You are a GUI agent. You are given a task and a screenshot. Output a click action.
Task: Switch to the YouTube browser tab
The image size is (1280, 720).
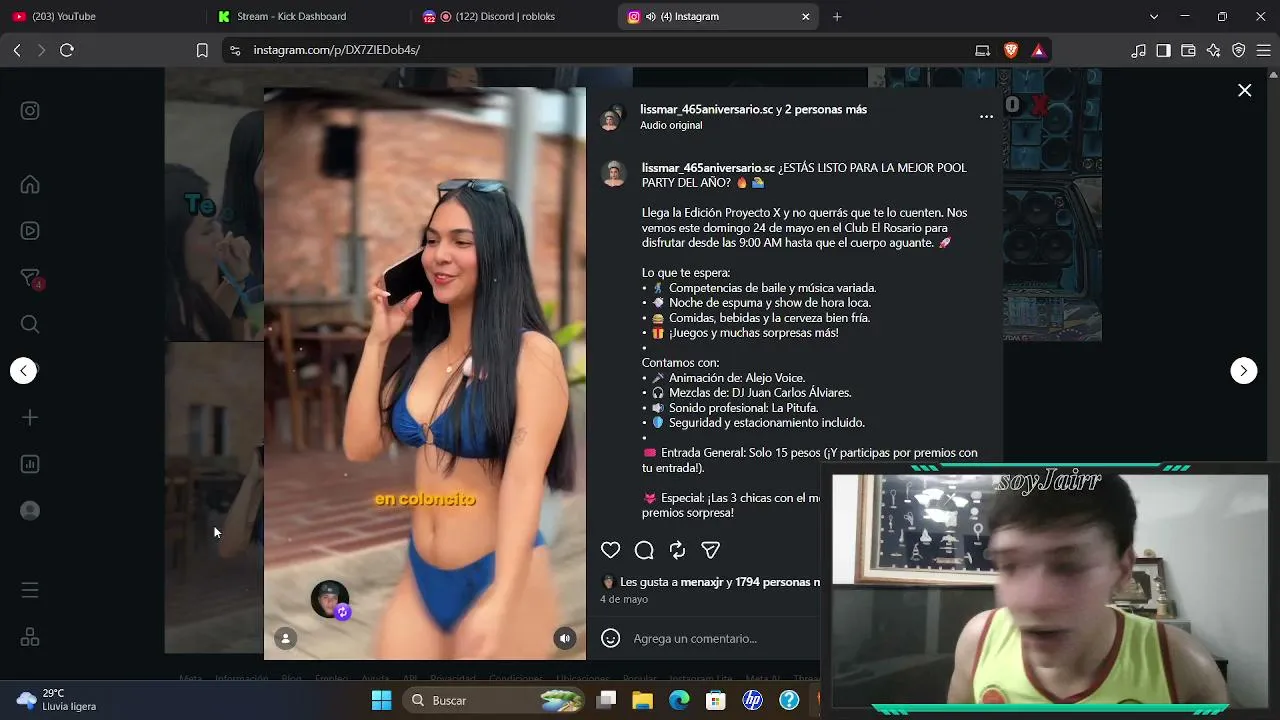[x=100, y=16]
